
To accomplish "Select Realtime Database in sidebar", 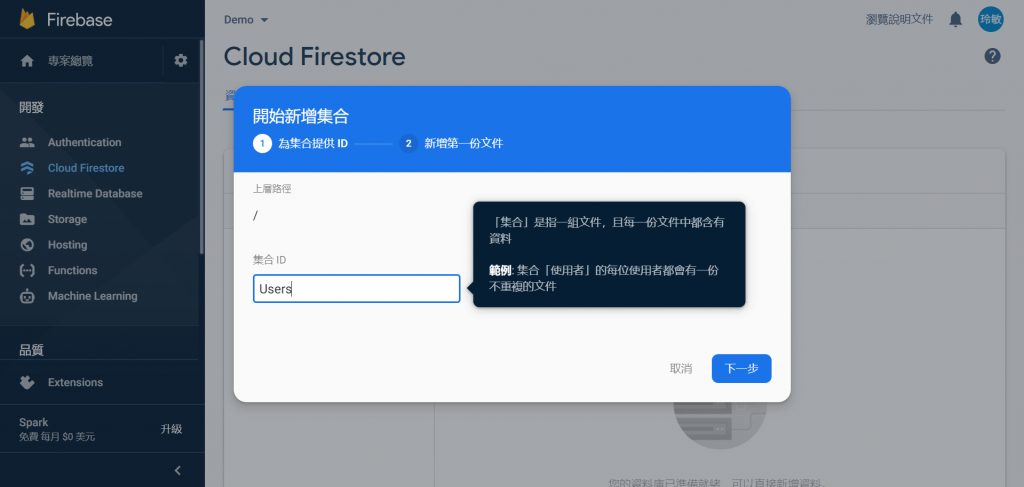I will point(95,193).
